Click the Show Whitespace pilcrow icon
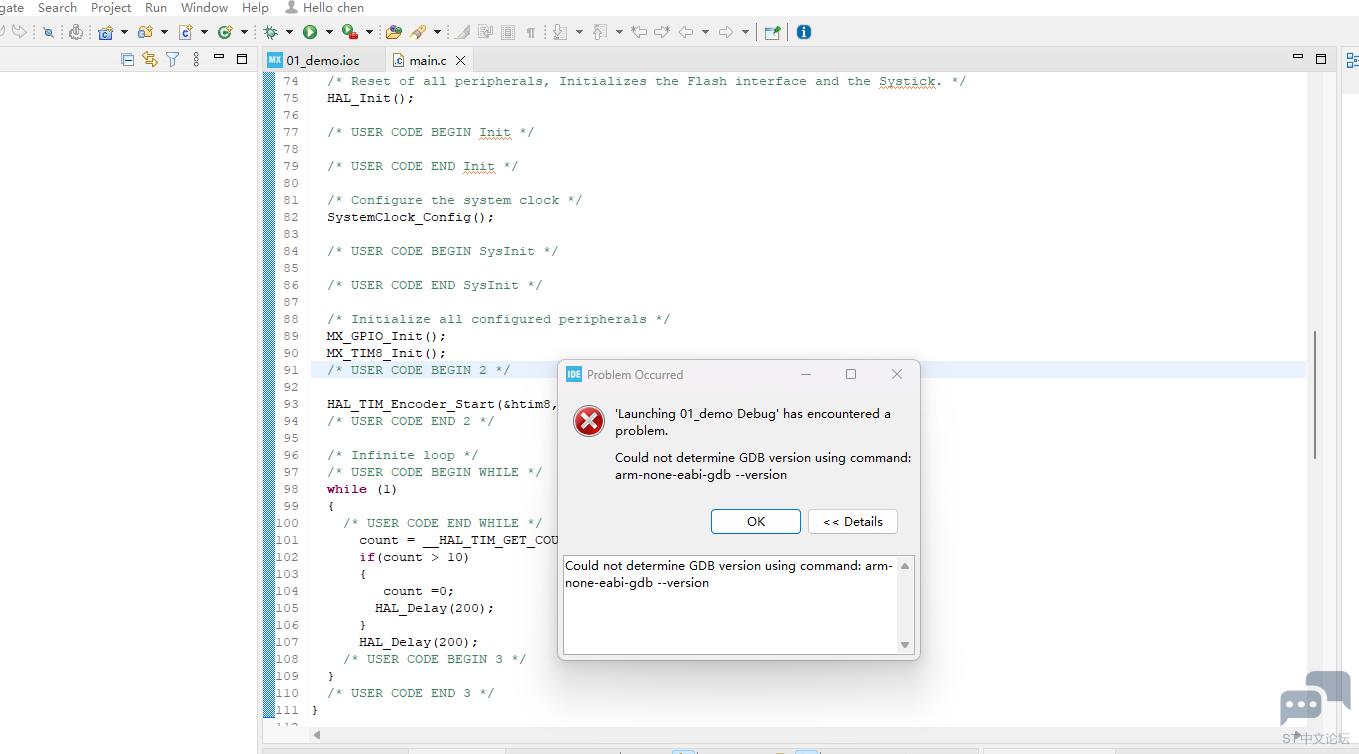The image size is (1359, 754). pyautogui.click(x=531, y=32)
